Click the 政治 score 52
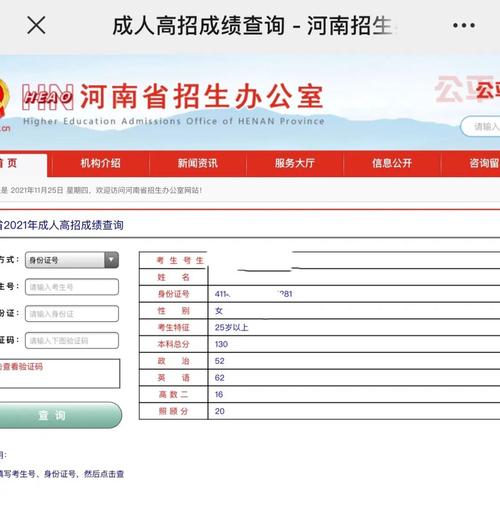Viewport: 500px width, 510px height. click(220, 361)
